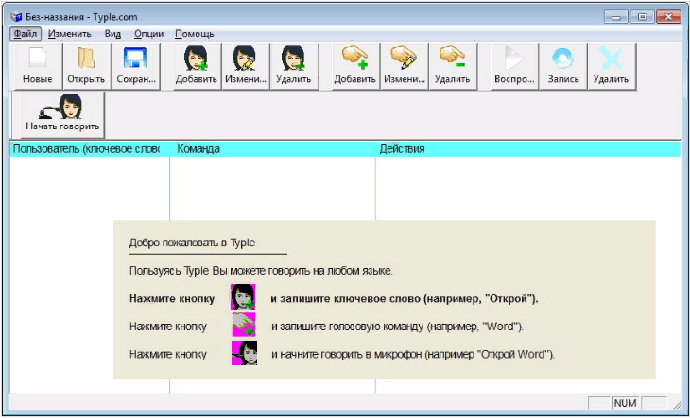The image size is (690, 419).
Task: Open the Вид menu
Action: tap(113, 34)
